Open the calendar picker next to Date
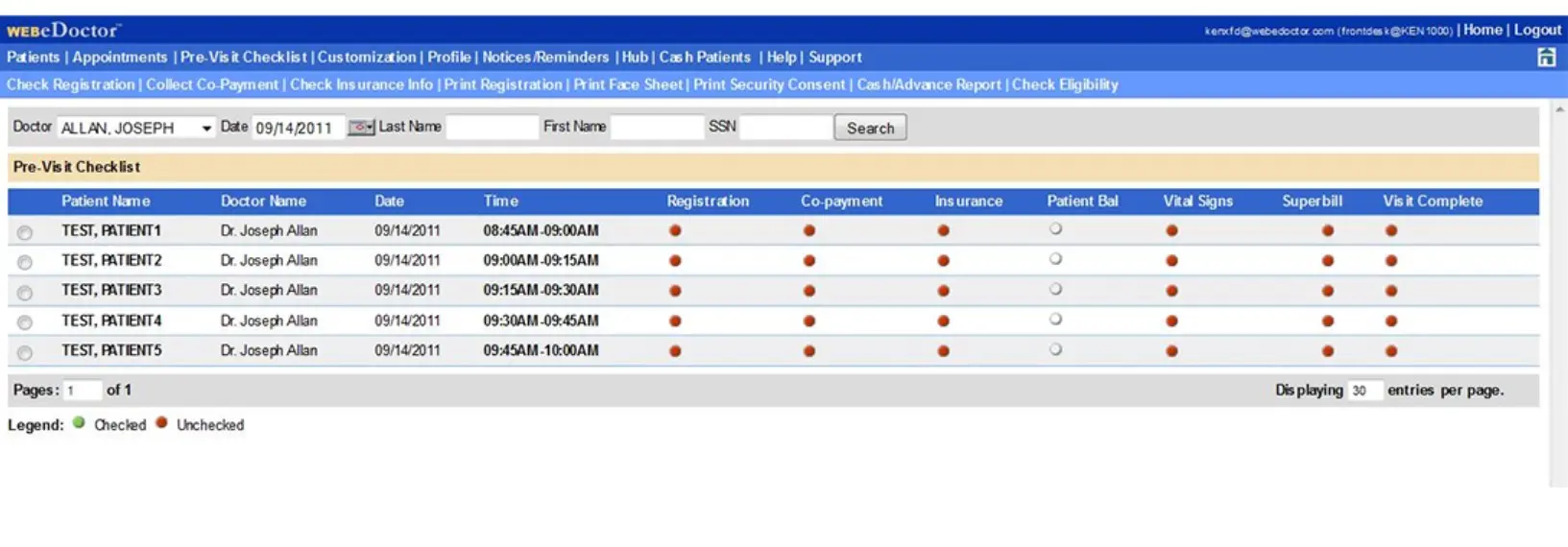Screen dimensions: 1568x547 tap(360, 128)
